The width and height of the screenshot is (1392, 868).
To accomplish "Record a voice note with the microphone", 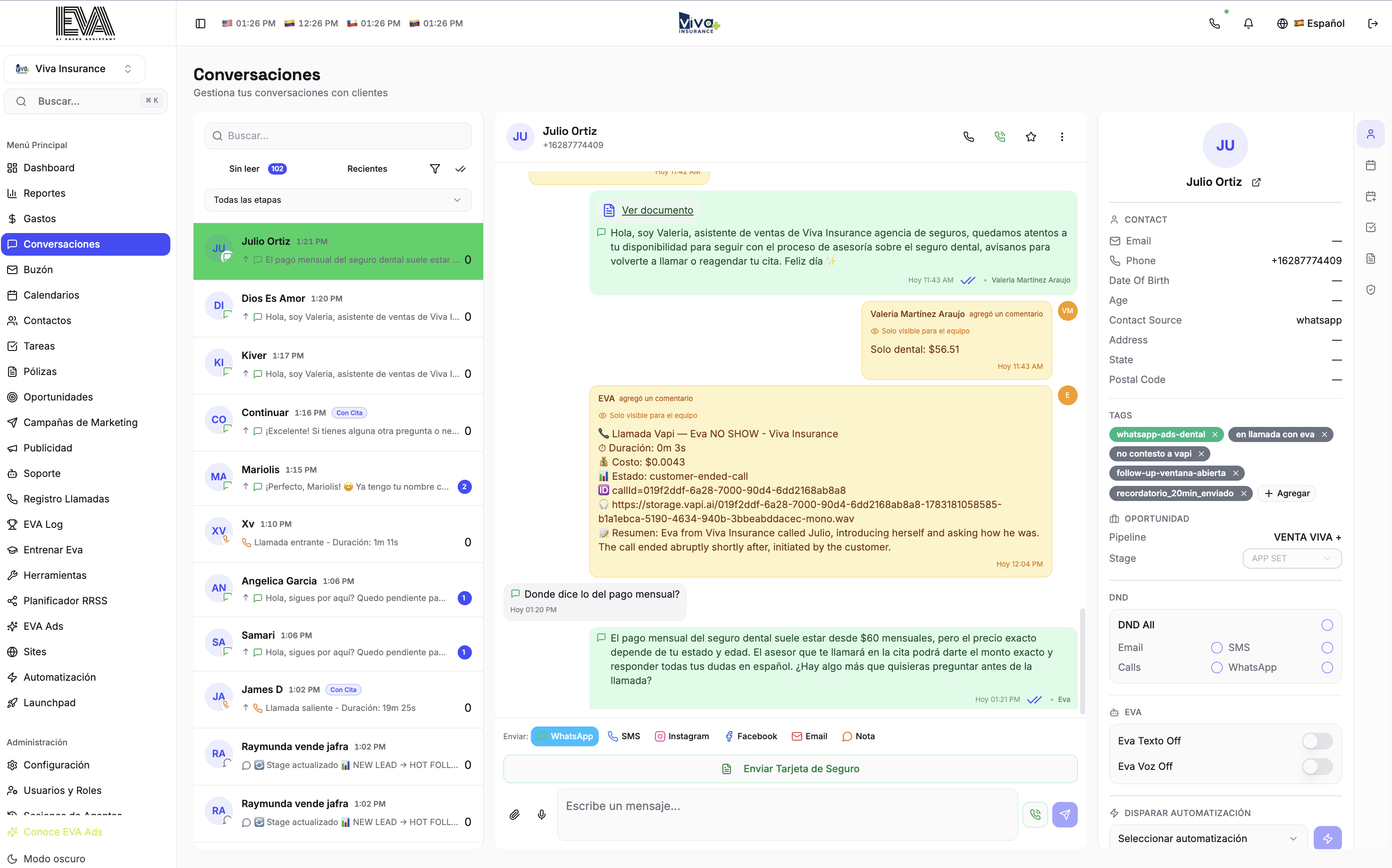I will (x=542, y=815).
